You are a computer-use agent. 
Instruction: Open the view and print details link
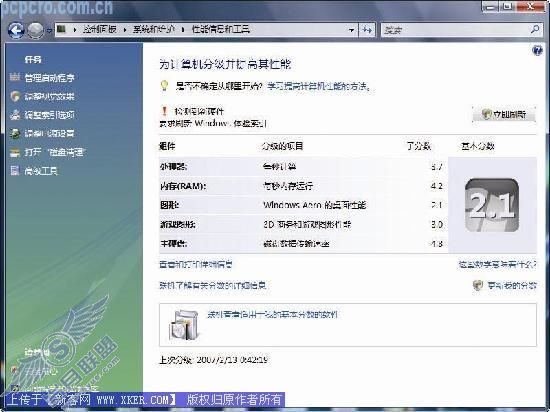point(196,264)
